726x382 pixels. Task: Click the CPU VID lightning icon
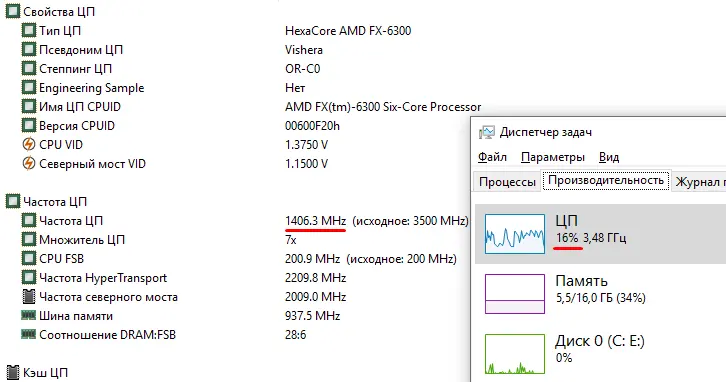tap(29, 144)
